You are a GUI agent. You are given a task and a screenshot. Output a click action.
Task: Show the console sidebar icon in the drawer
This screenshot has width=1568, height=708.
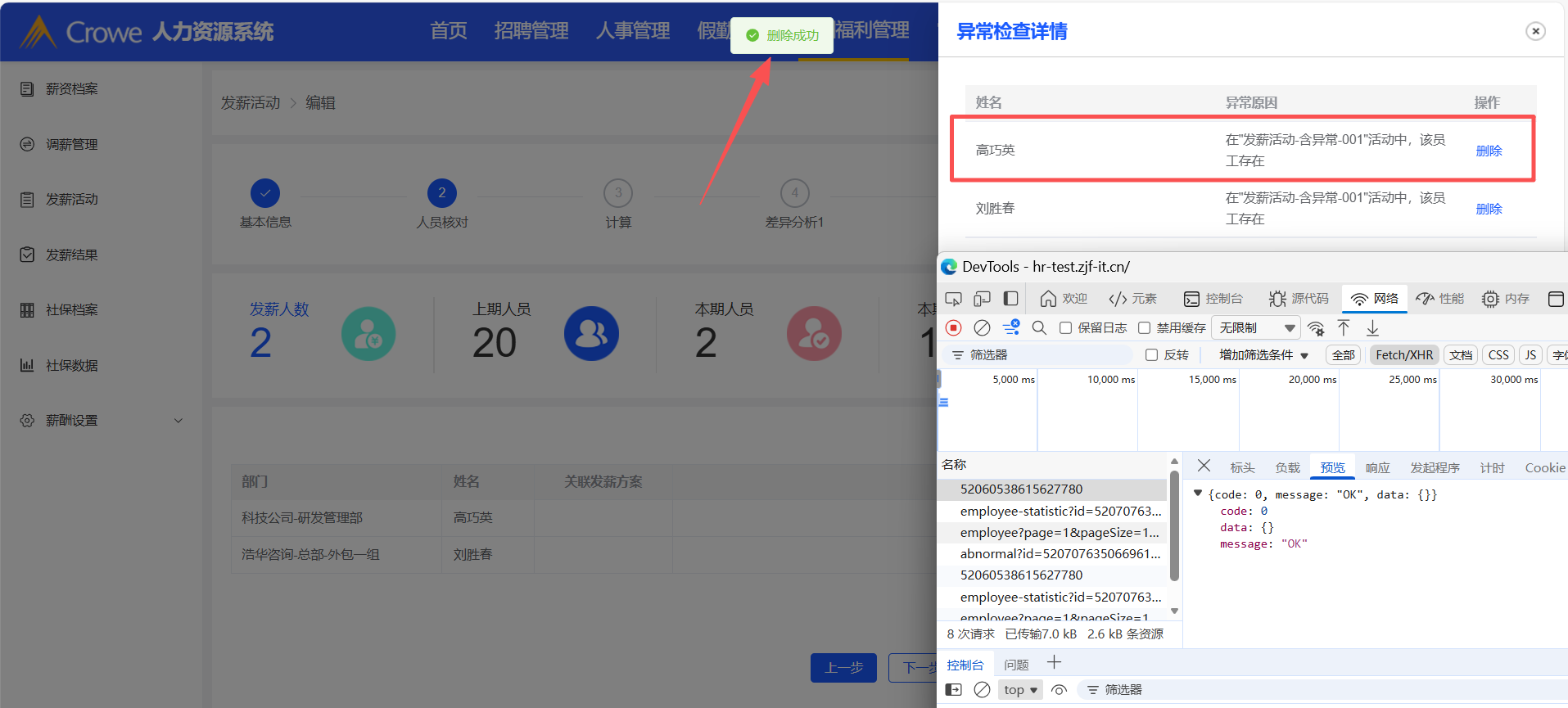(x=953, y=690)
